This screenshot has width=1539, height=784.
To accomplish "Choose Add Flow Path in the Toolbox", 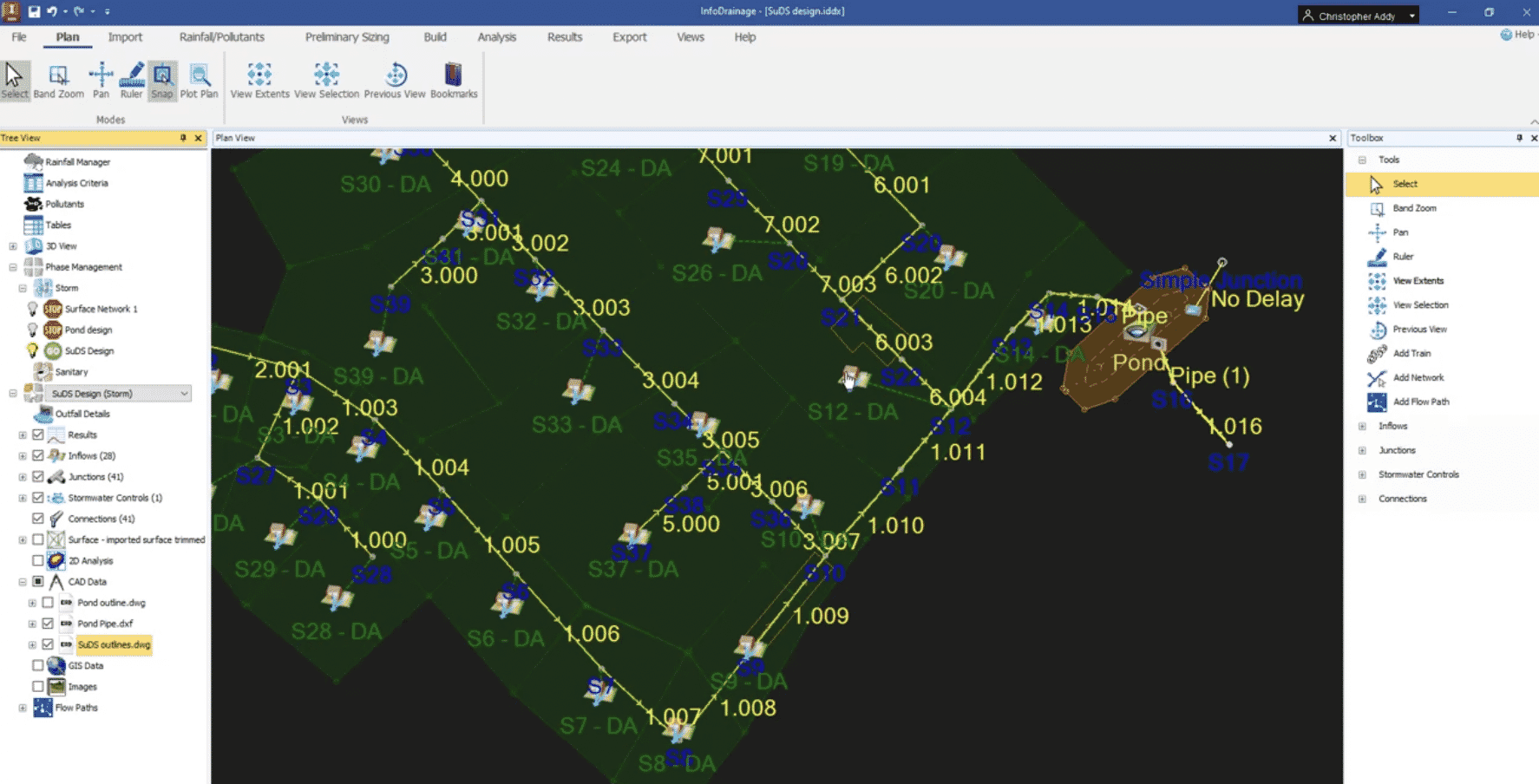I will tap(1420, 402).
